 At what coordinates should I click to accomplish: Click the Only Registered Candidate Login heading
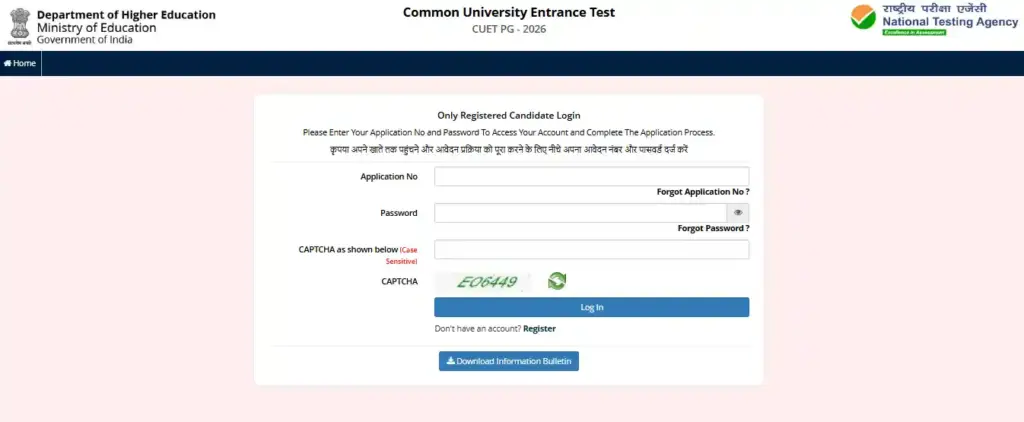point(509,116)
